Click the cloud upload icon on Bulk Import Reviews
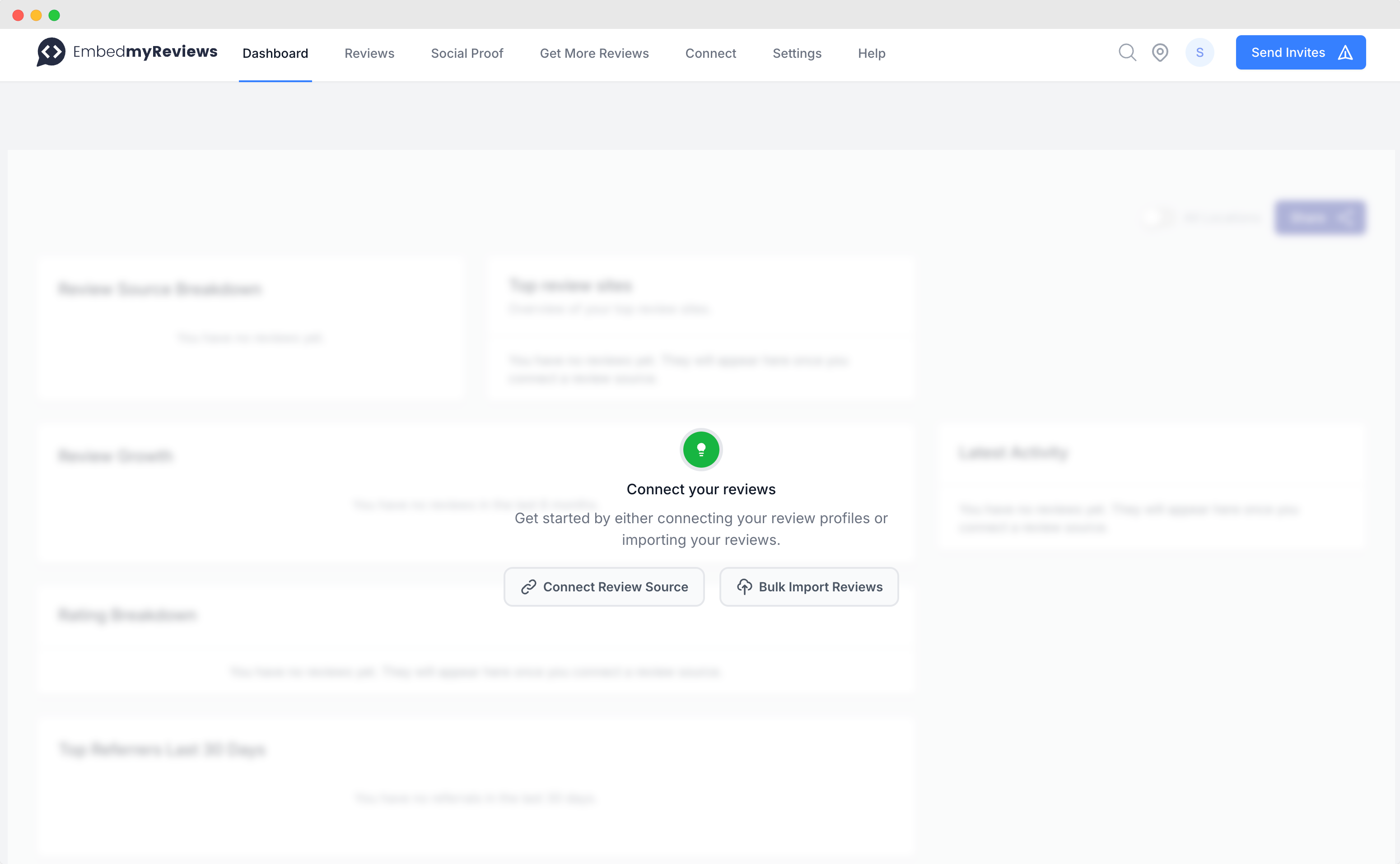The image size is (1400, 864). (744, 587)
